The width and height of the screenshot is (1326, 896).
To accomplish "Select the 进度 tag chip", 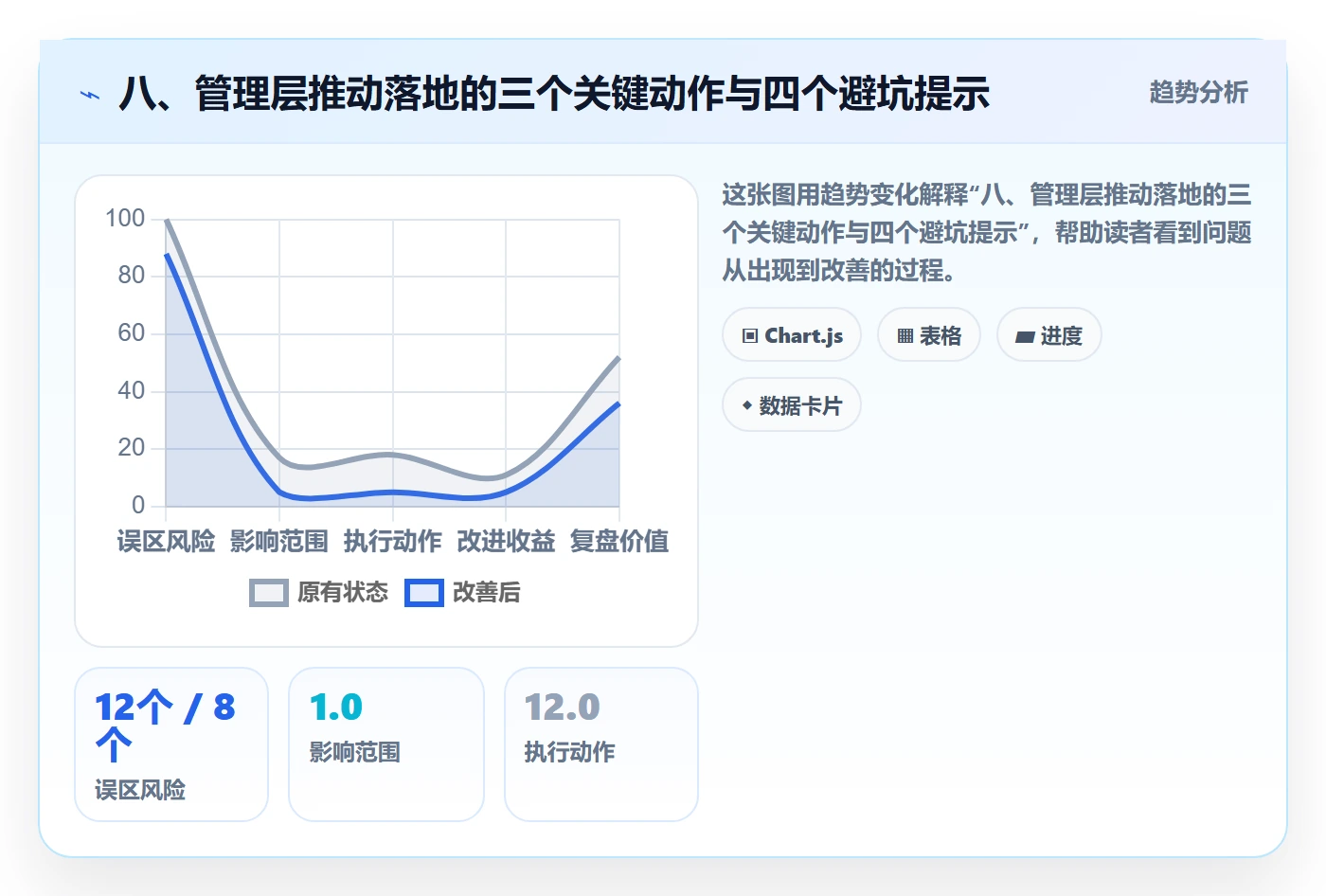I will 1049,335.
